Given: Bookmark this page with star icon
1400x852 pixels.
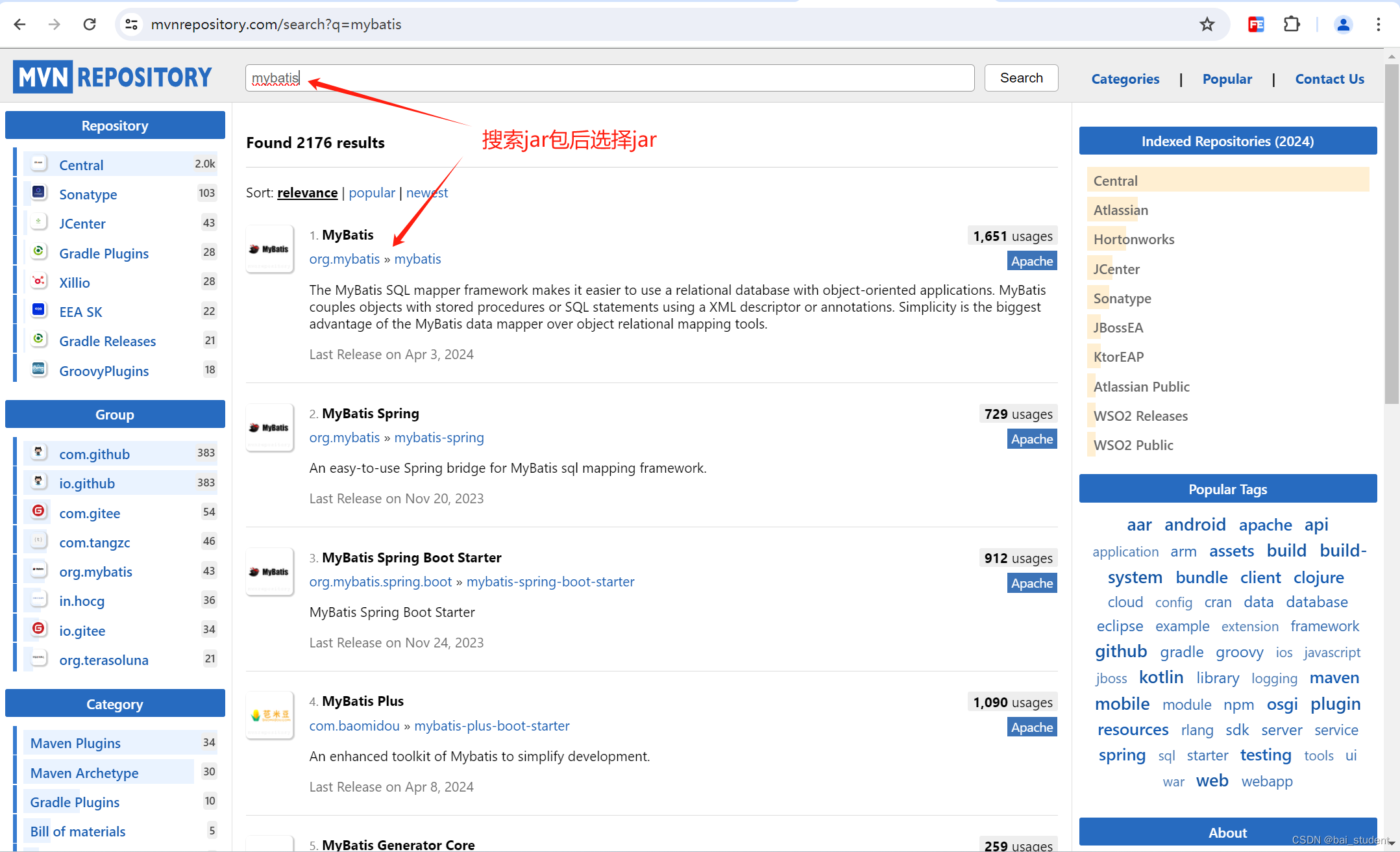Looking at the screenshot, I should tap(1207, 25).
